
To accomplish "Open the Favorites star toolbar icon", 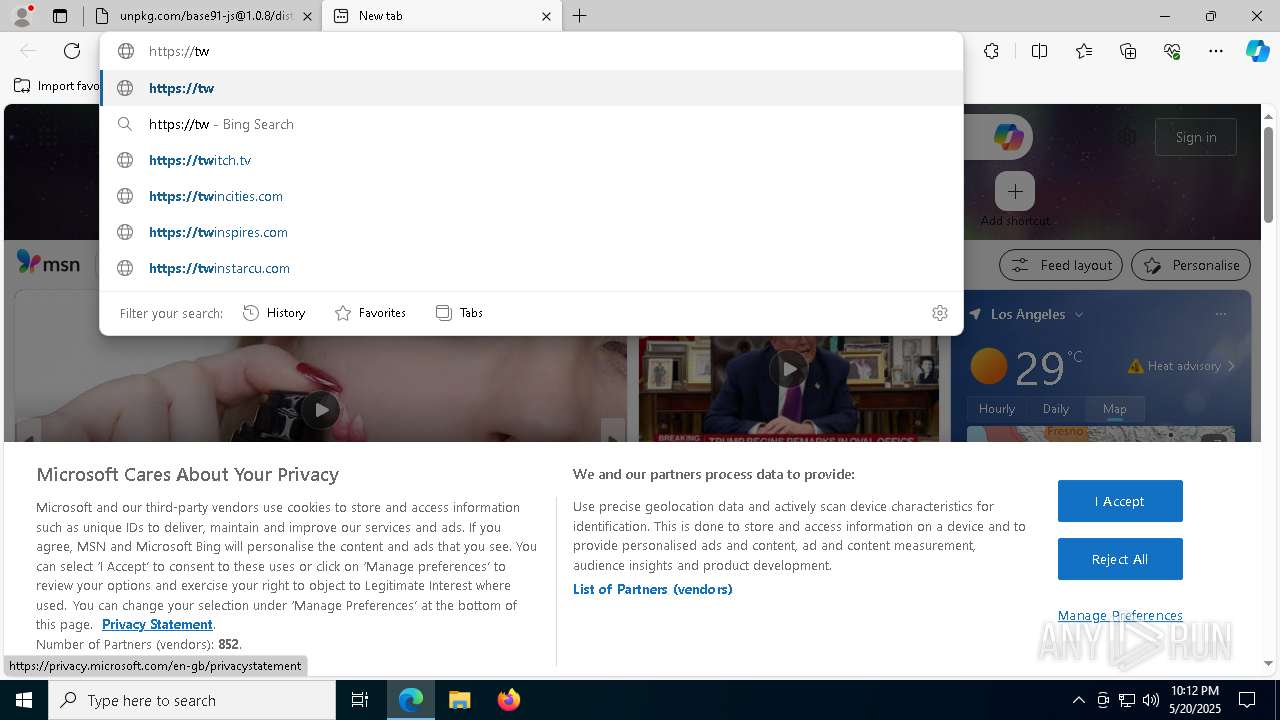I will coord(1084,51).
